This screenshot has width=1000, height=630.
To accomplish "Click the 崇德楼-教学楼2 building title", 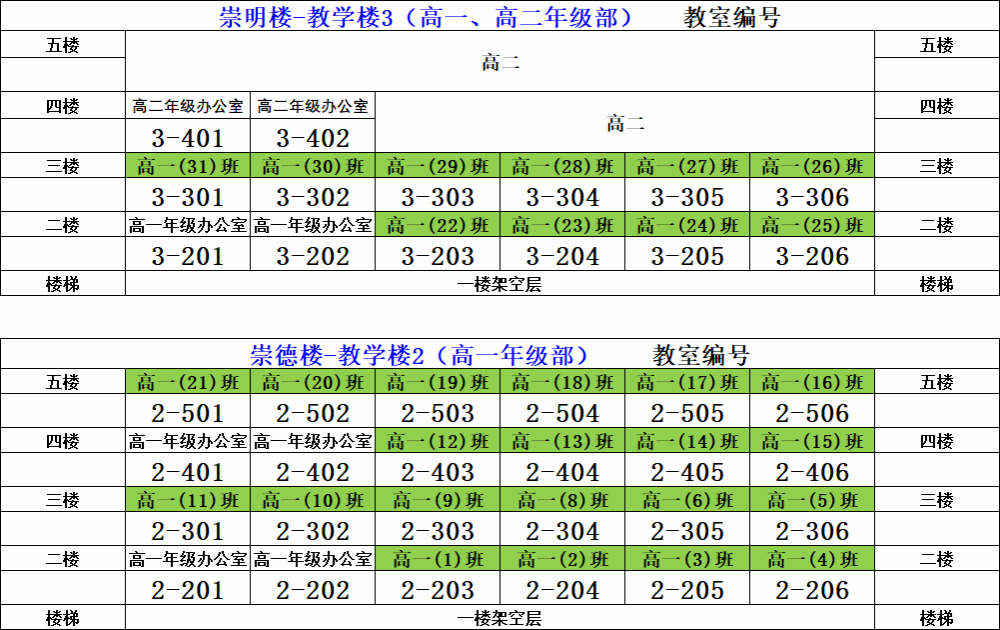I will click(419, 355).
